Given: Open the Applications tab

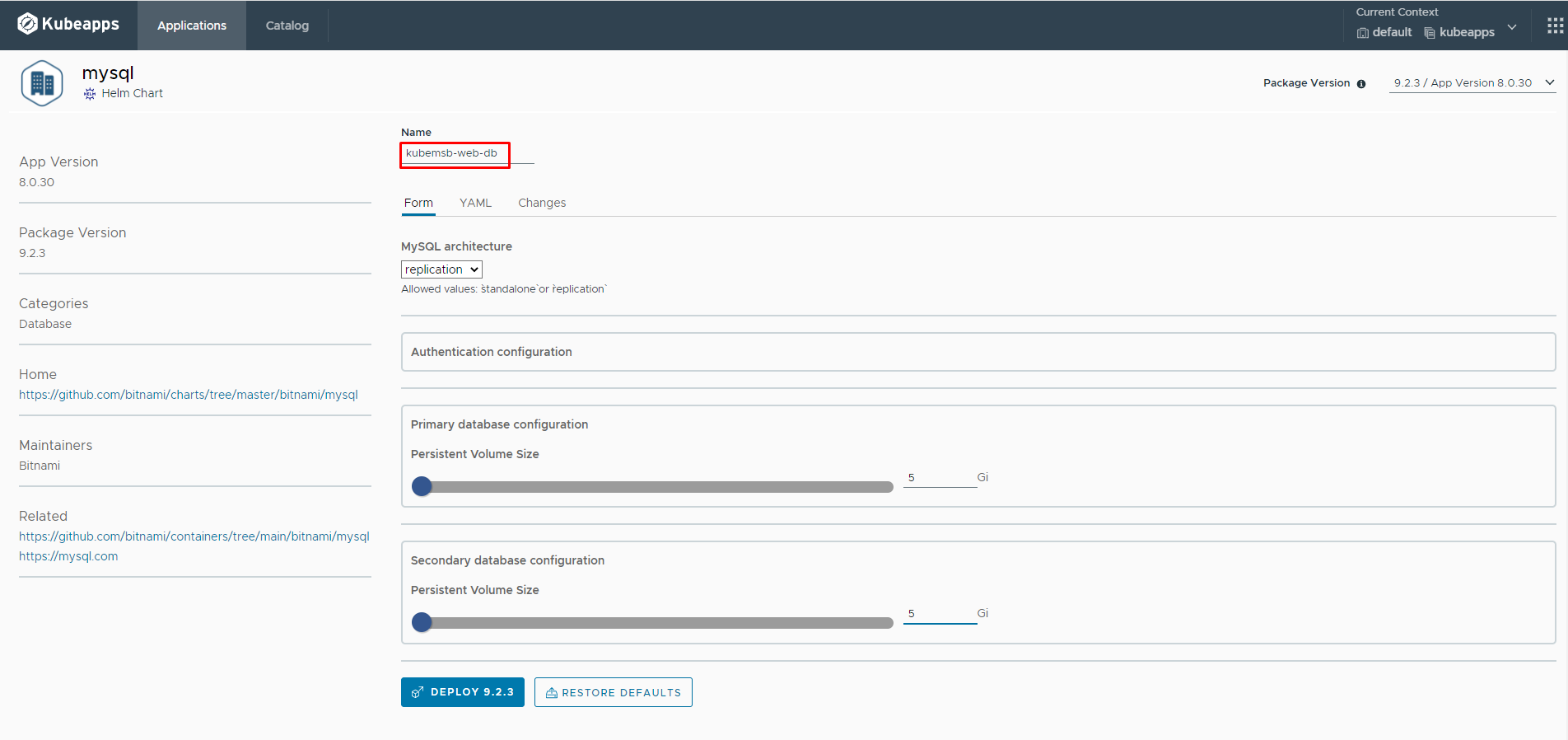Looking at the screenshot, I should click(x=192, y=26).
